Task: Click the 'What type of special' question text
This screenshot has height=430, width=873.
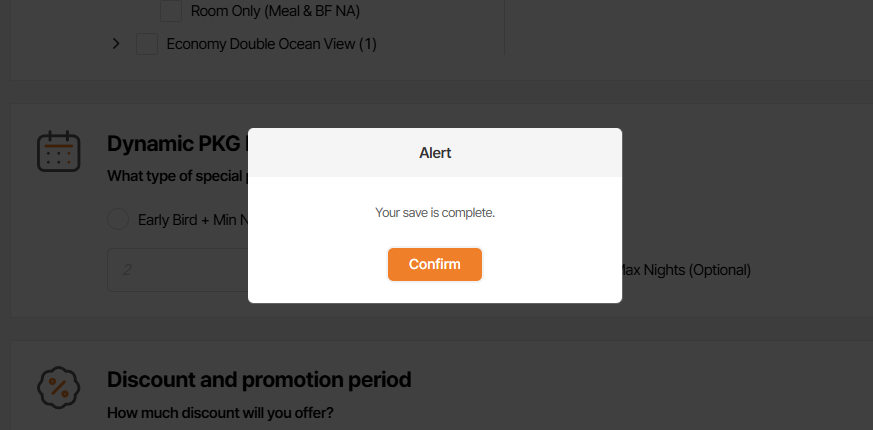Action: point(176,176)
